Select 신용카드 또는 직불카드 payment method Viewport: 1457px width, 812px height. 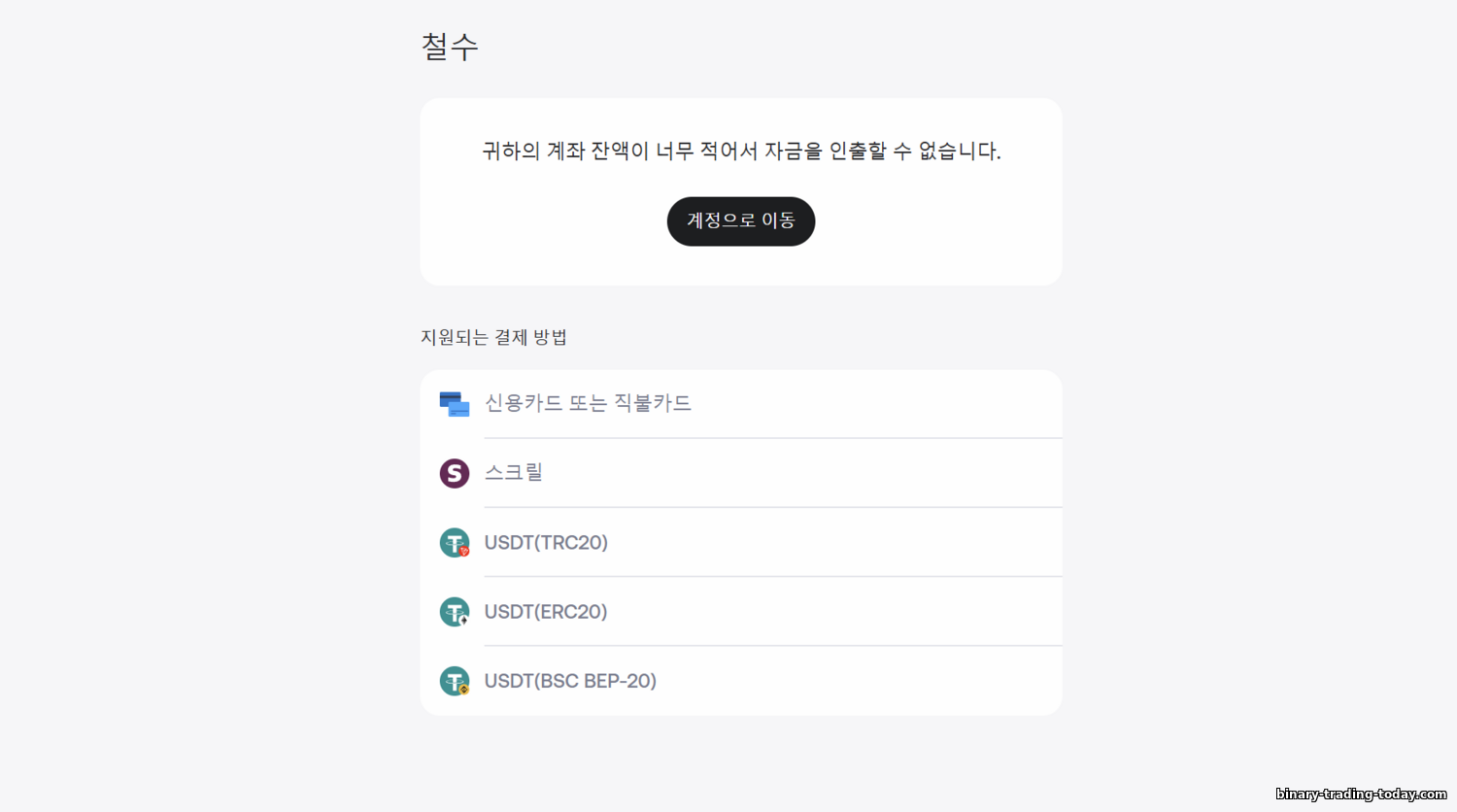[x=588, y=403]
